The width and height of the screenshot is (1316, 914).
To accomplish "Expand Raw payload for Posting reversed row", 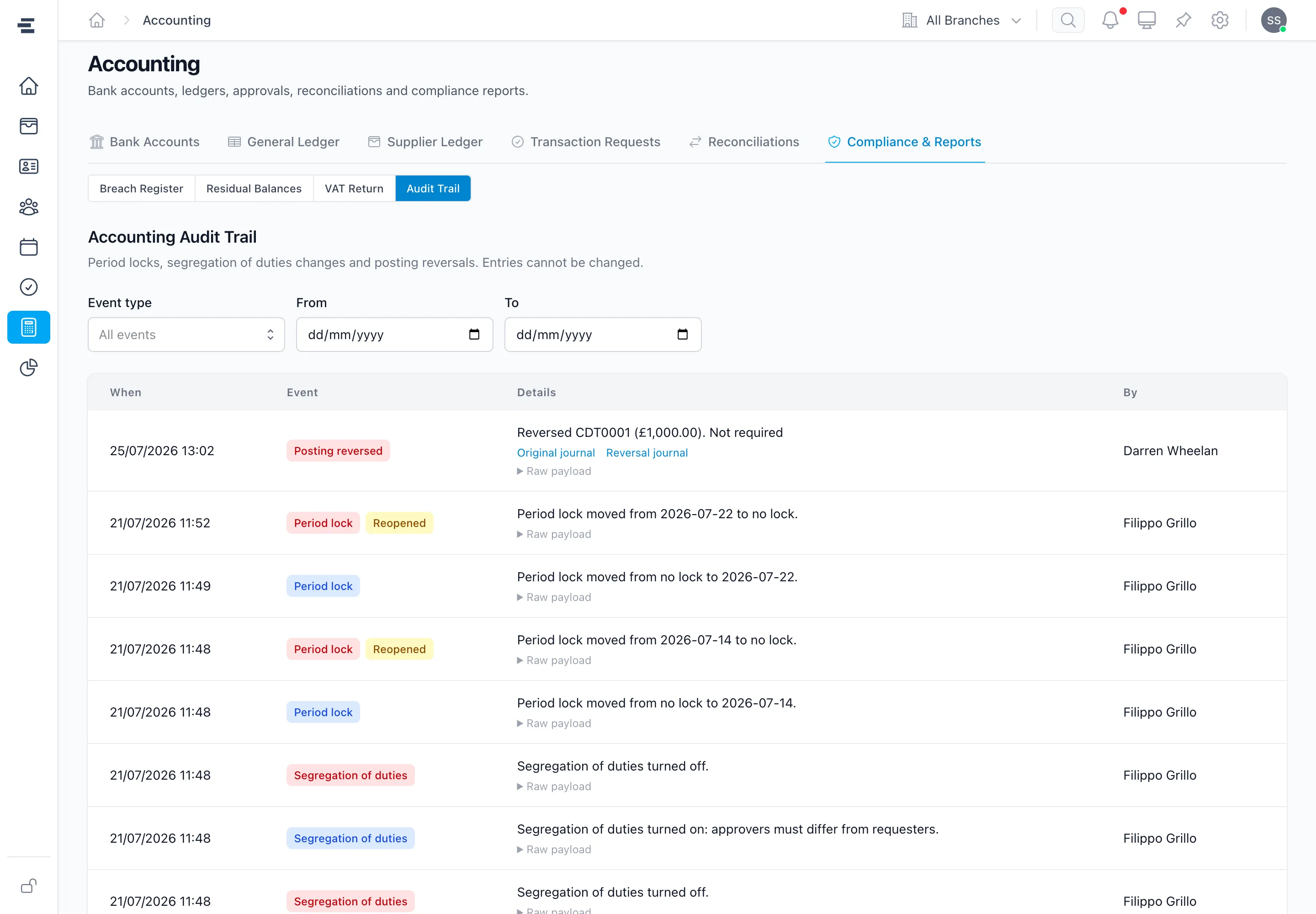I will [554, 471].
